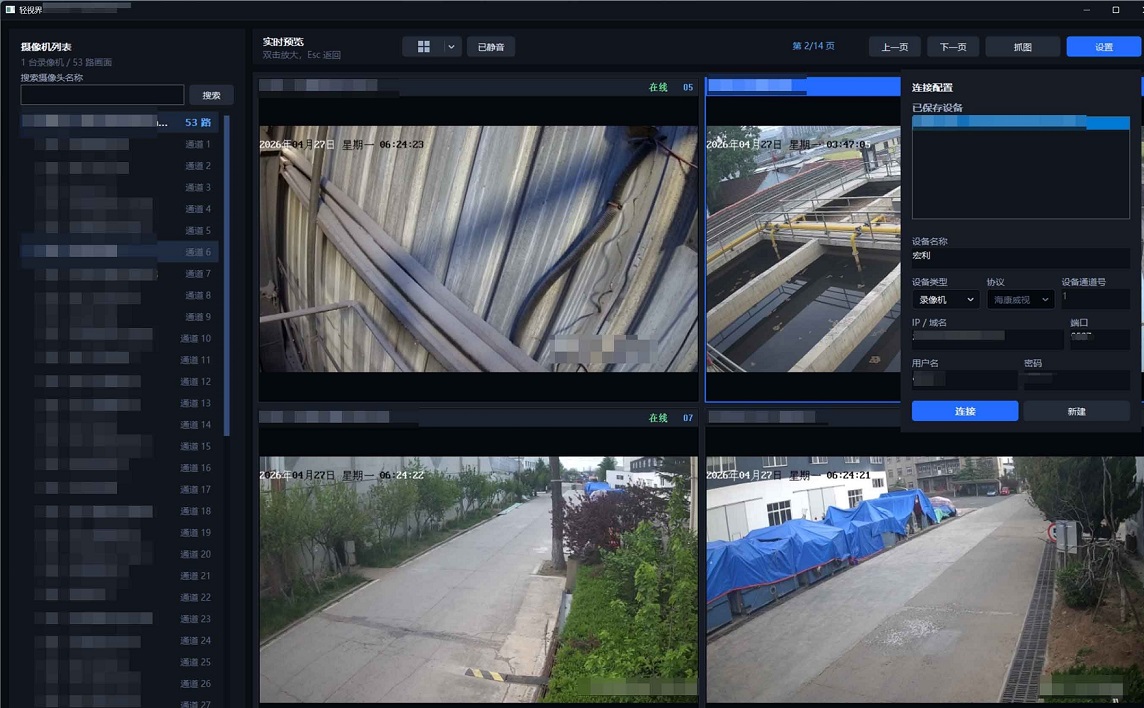Select 通道 23 in camera list

click(x=120, y=619)
